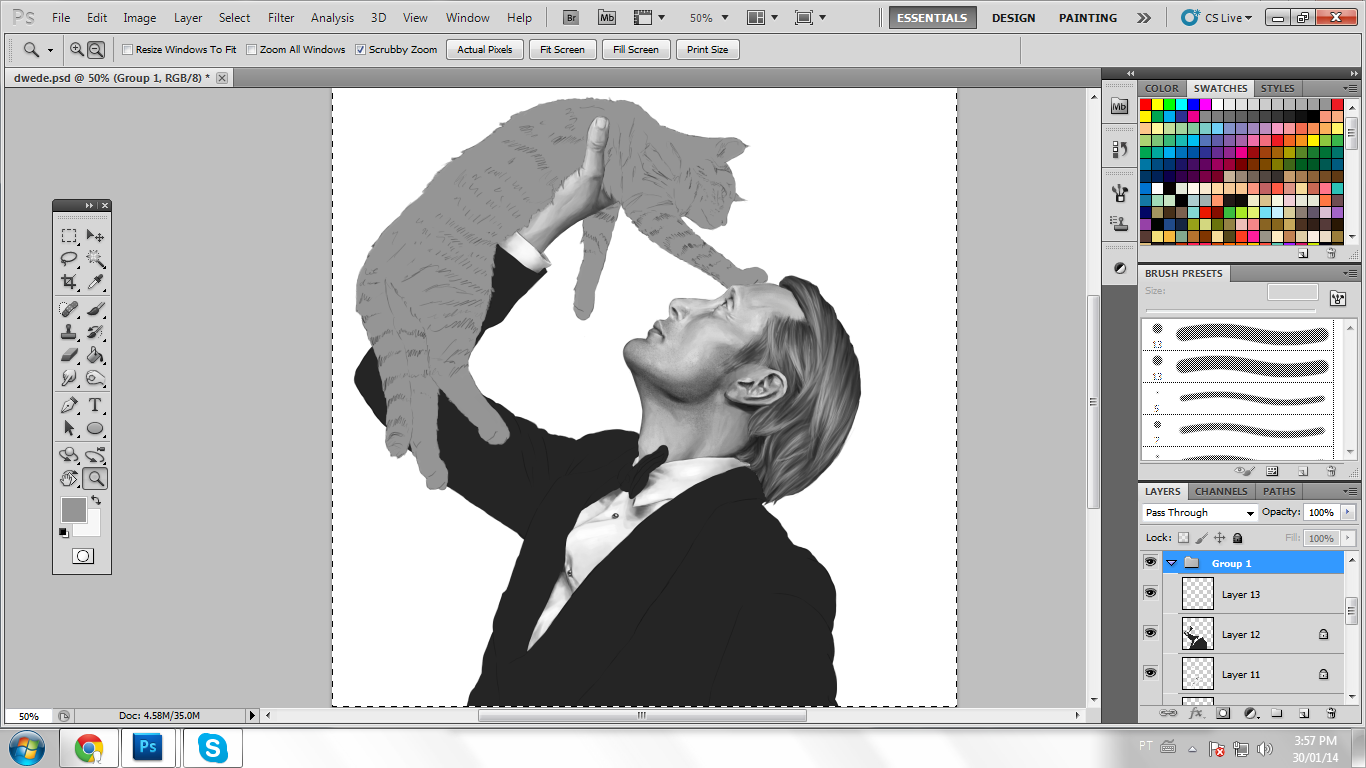Open the Opacity slider arrow
The image size is (1366, 768).
(x=1347, y=512)
